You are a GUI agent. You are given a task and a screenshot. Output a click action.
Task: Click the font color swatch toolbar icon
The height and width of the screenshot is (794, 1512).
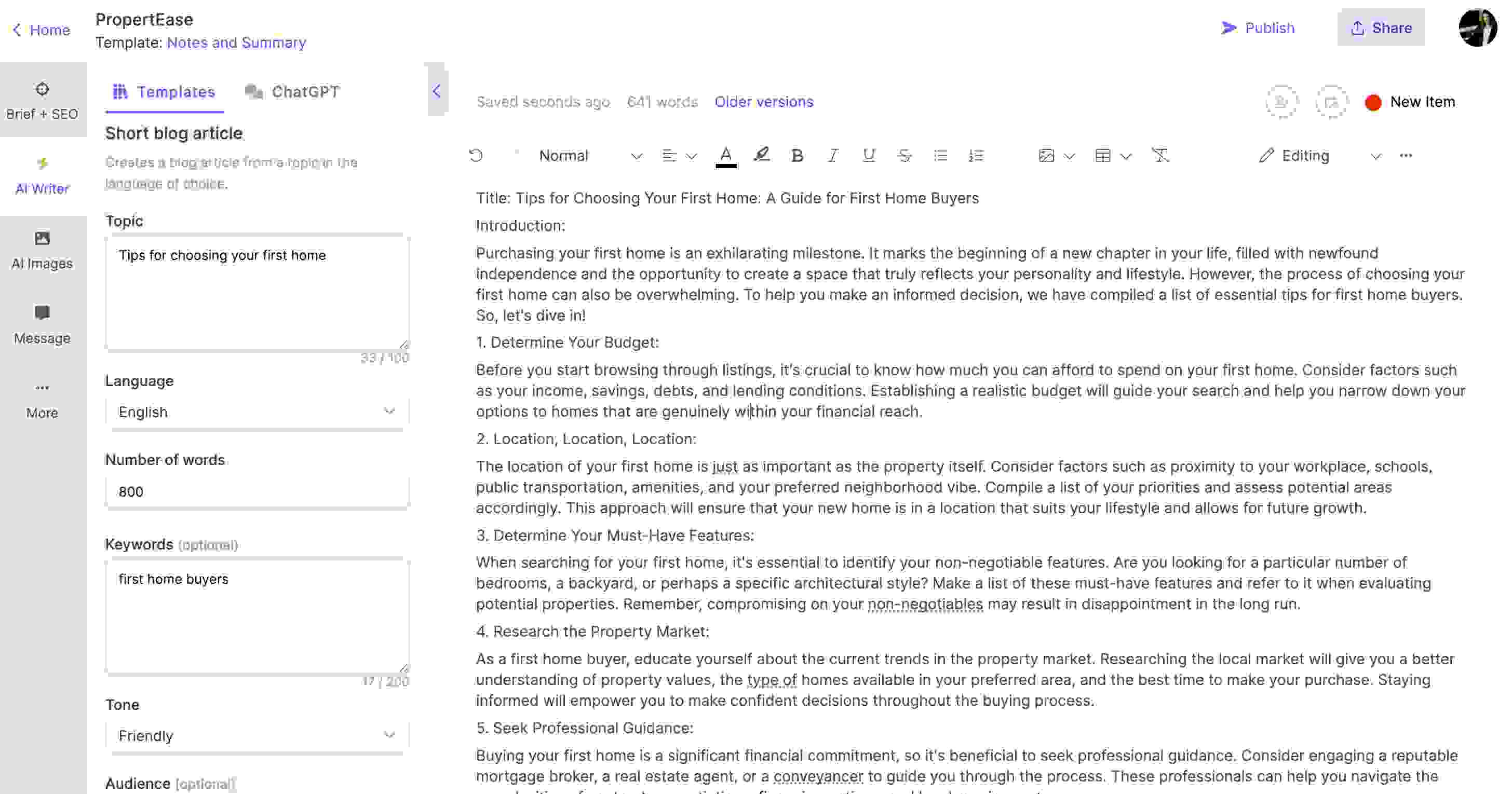coord(724,155)
